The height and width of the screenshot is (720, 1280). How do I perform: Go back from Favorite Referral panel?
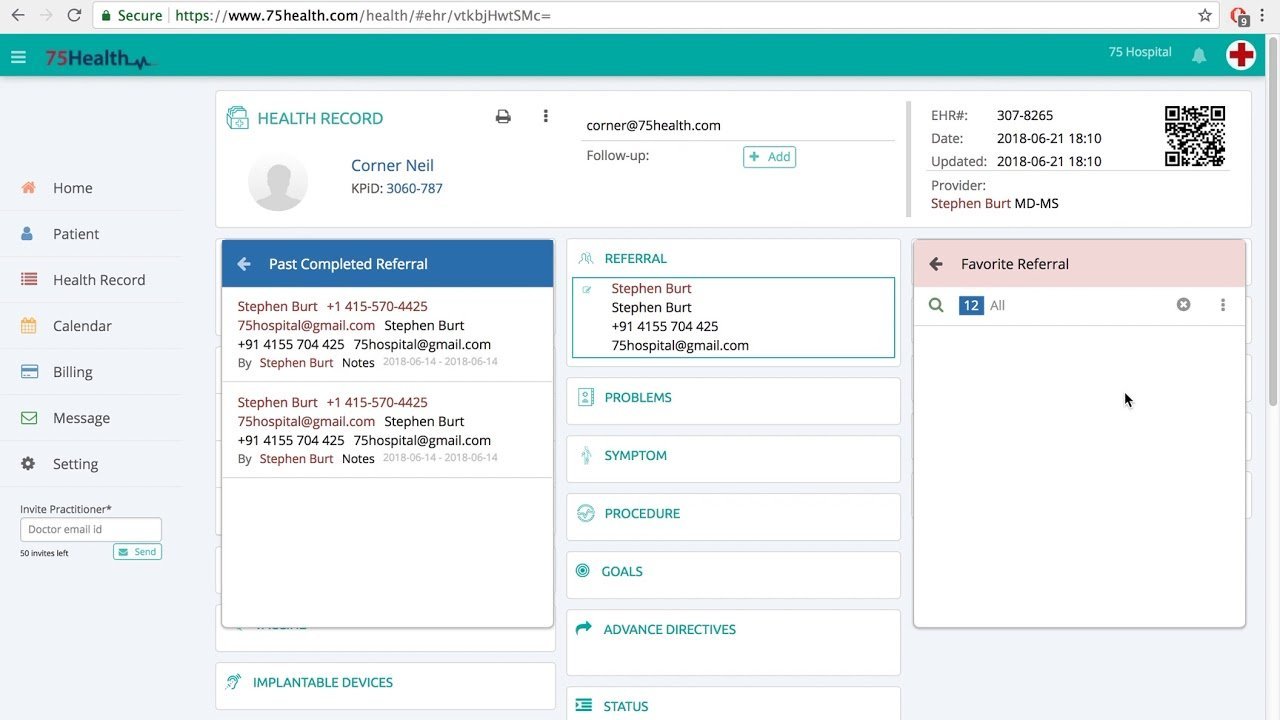(936, 264)
